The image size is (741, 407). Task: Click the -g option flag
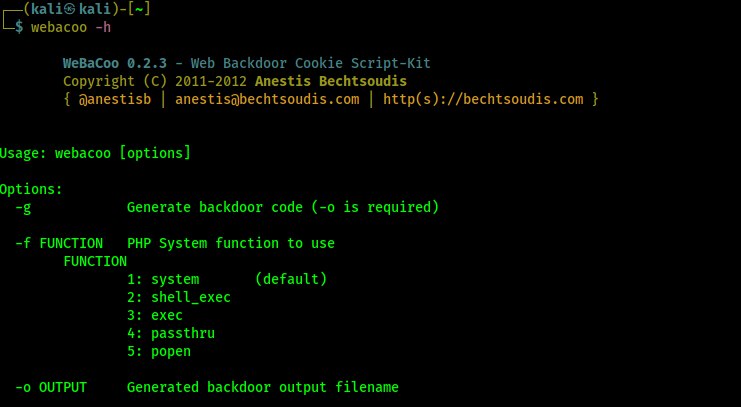23,208
